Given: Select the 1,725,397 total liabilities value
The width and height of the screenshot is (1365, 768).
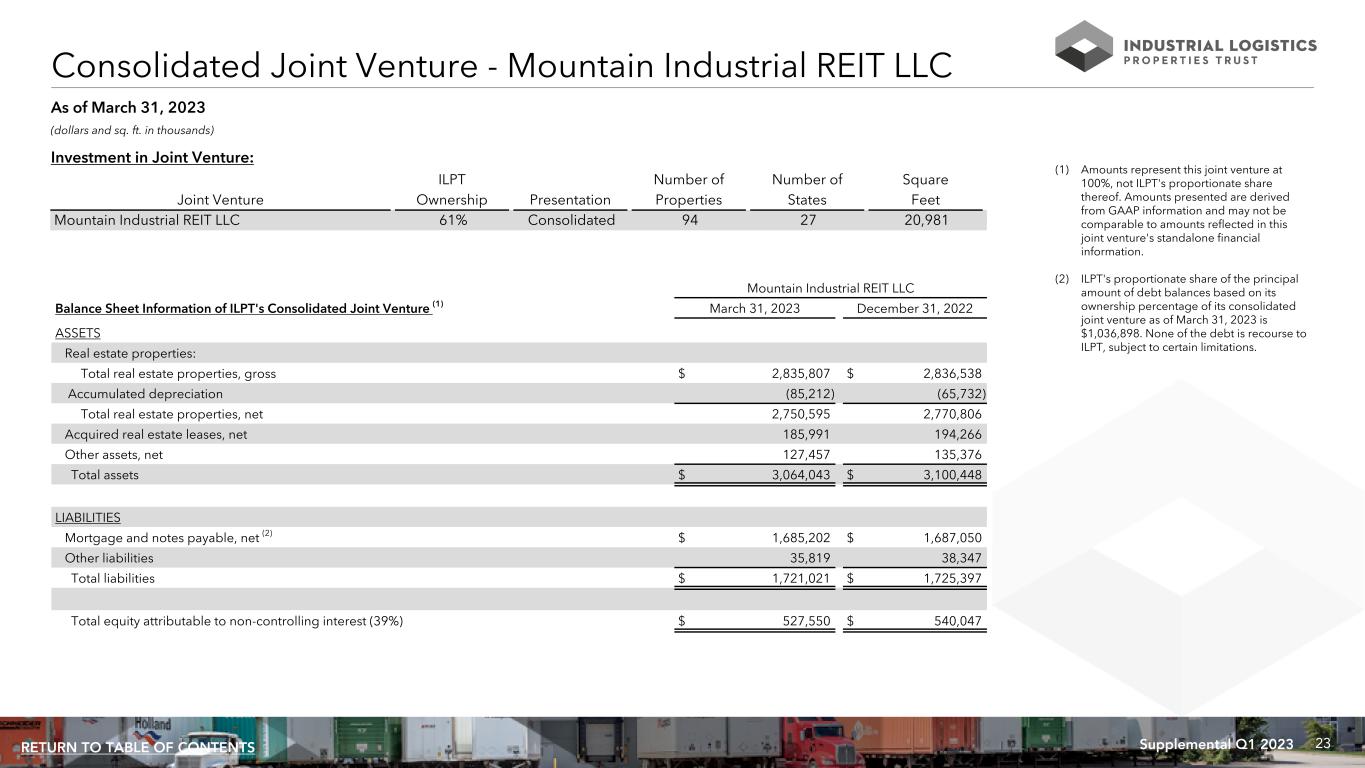Looking at the screenshot, I should [x=954, y=578].
